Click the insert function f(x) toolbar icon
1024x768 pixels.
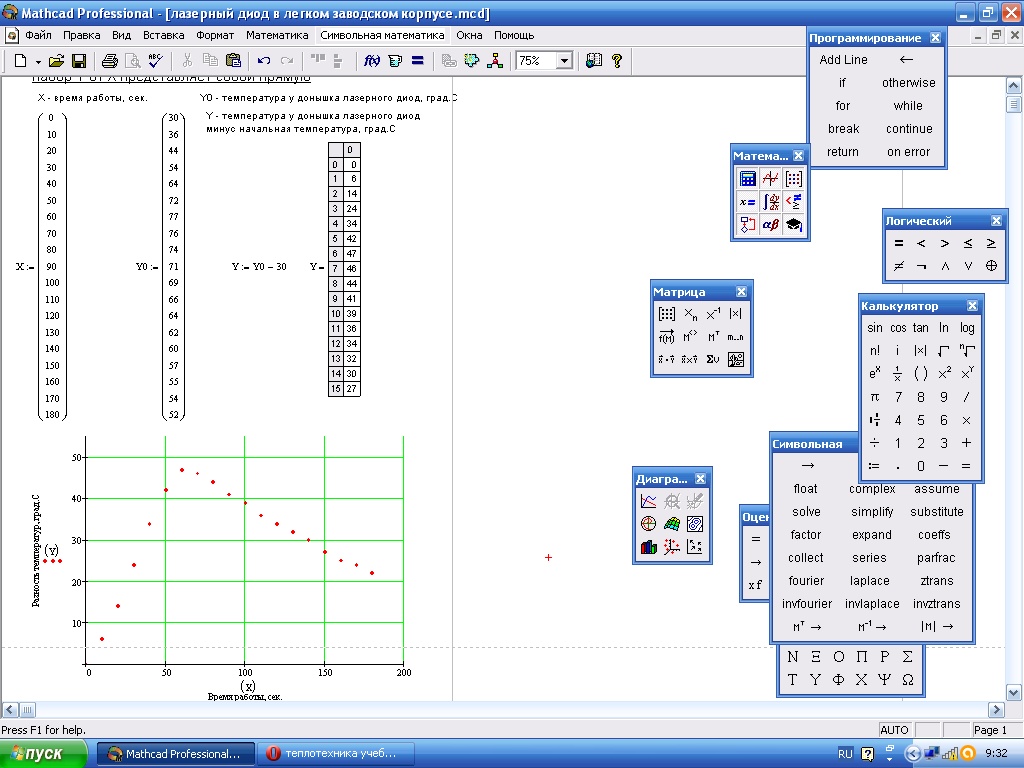tap(372, 61)
